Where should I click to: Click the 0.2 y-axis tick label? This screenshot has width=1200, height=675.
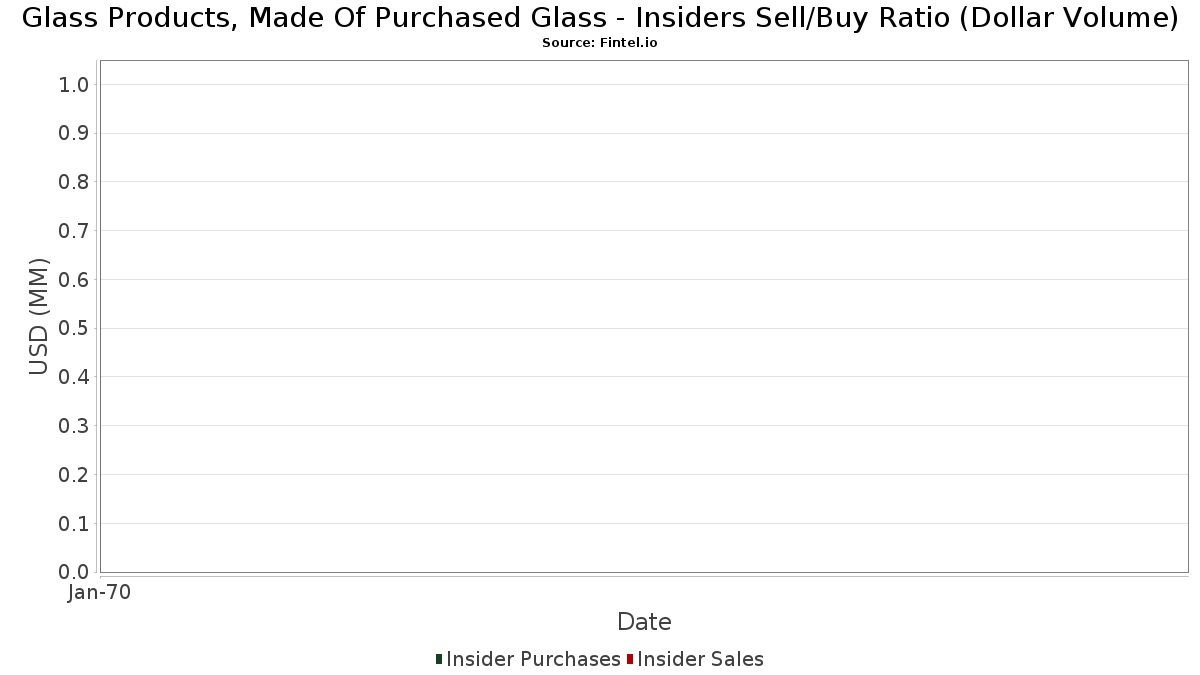pyautogui.click(x=75, y=475)
